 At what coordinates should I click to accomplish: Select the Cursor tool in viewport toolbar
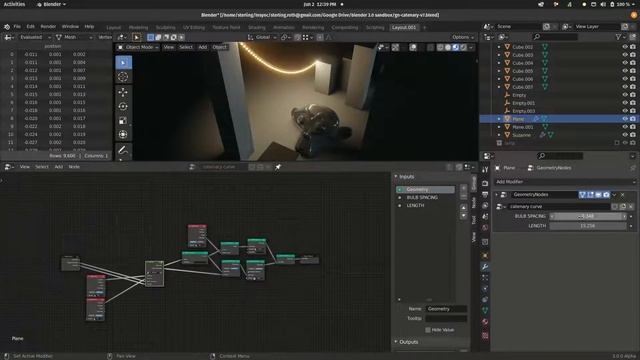123,77
